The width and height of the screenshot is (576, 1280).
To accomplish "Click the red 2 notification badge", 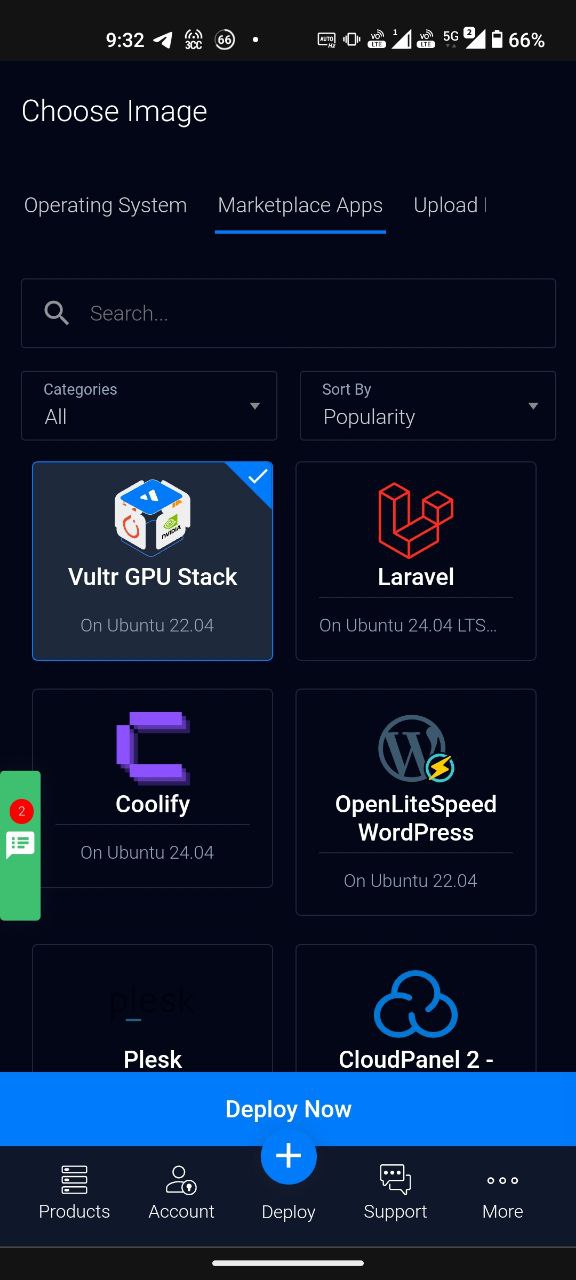I will click(20, 811).
